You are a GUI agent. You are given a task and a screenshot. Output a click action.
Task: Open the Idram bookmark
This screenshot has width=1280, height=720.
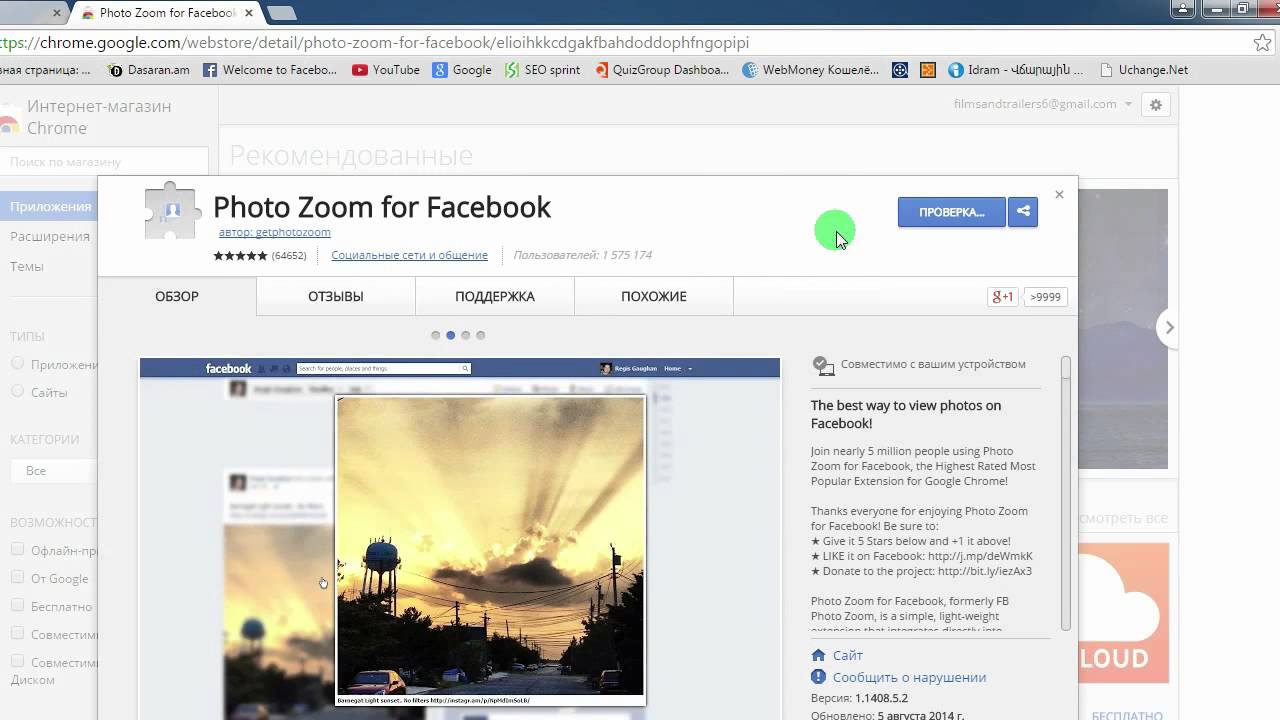pyautogui.click(x=1015, y=70)
